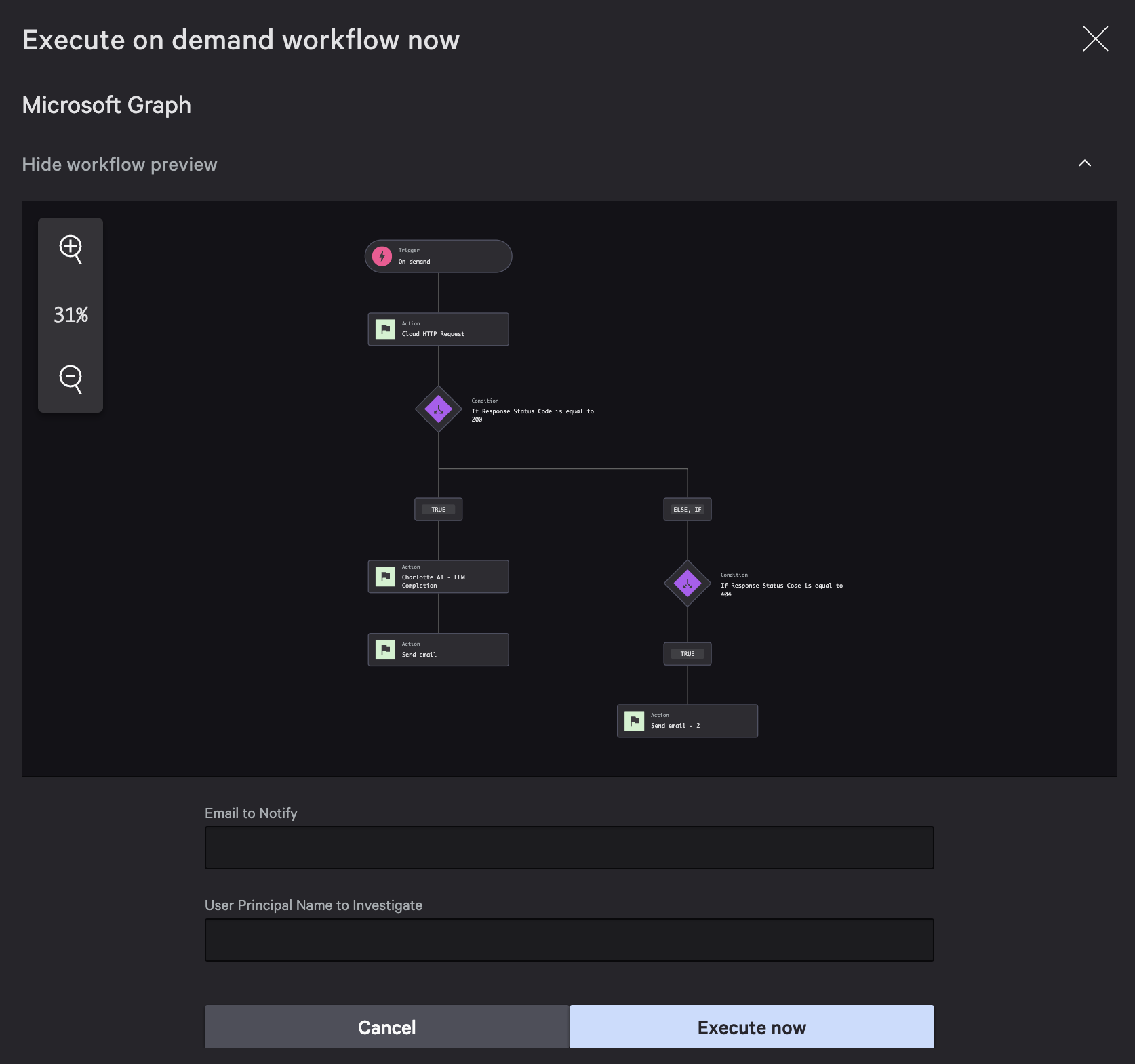Click the status code 404 condition diamond

point(687,583)
